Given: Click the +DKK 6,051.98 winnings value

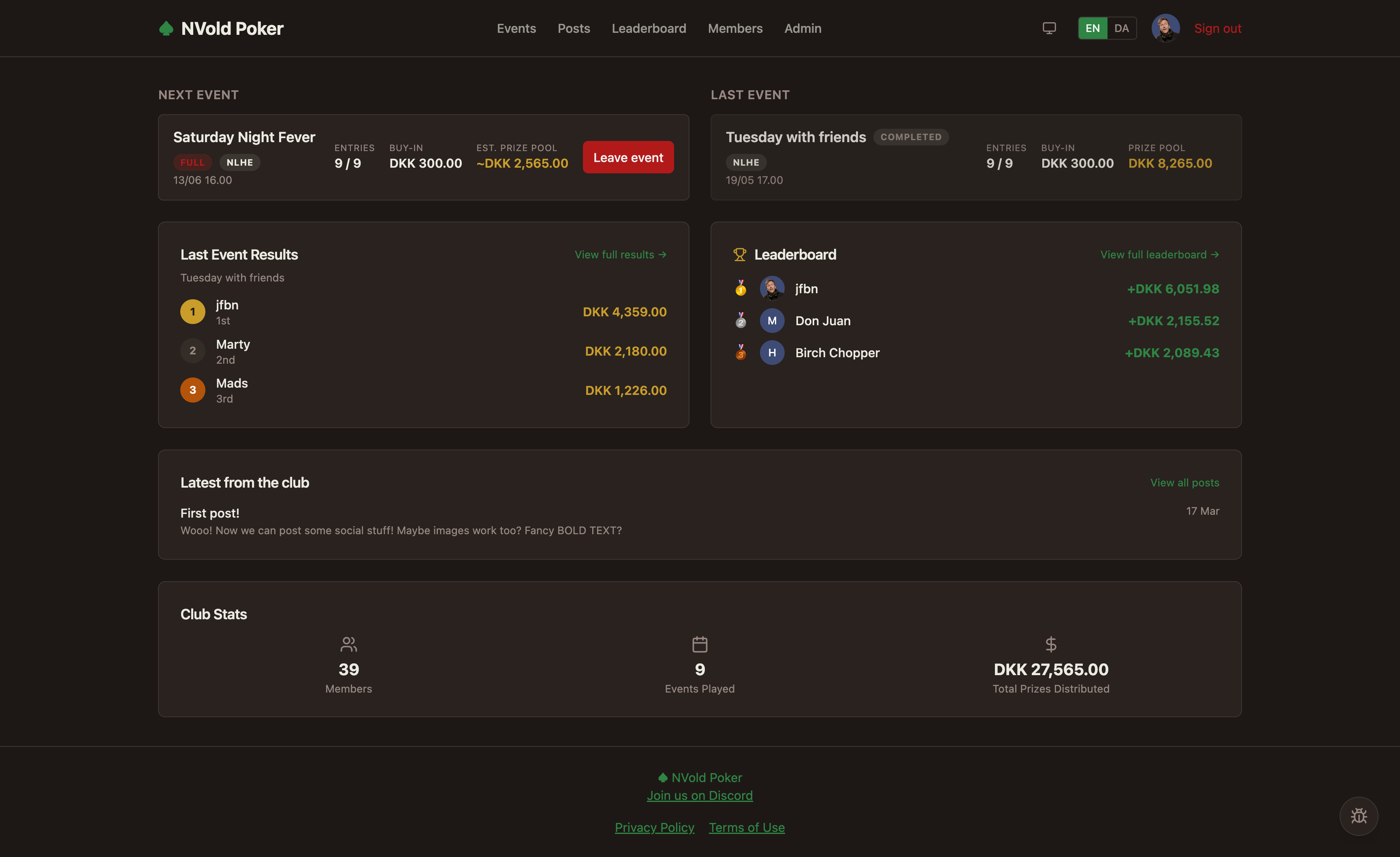Looking at the screenshot, I should pos(1173,289).
